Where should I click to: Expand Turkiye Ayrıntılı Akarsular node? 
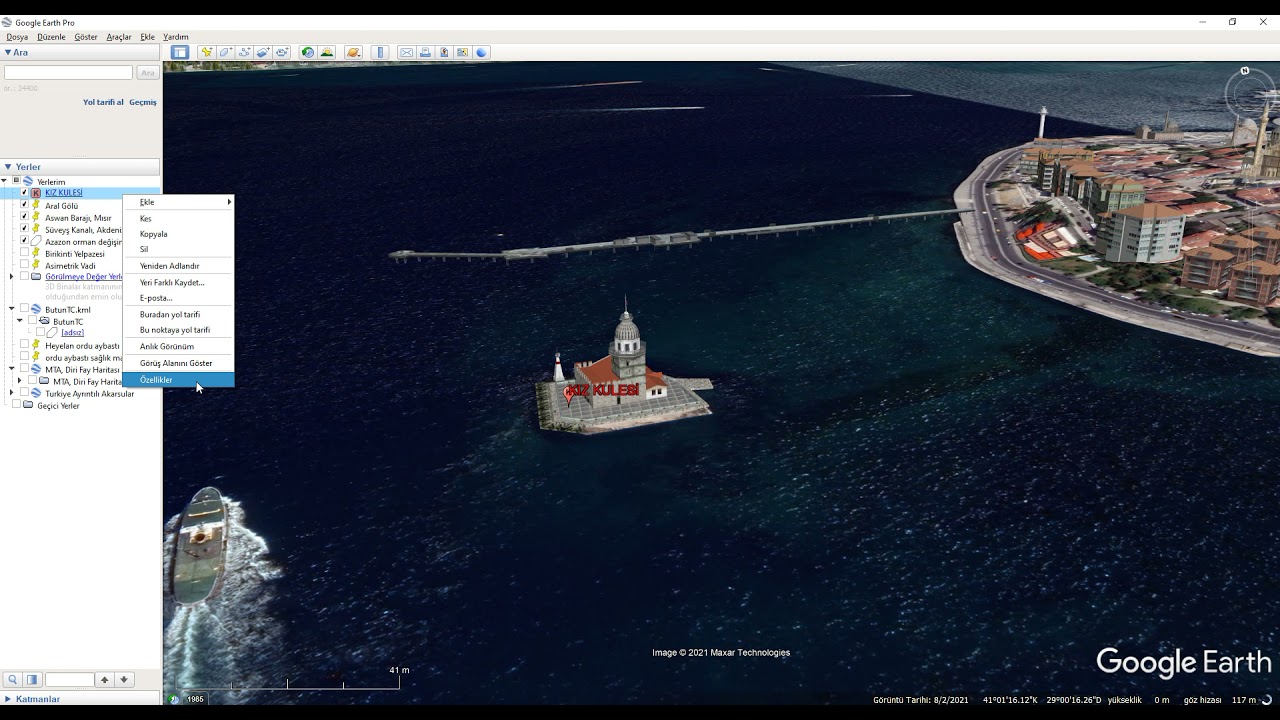tap(12, 393)
